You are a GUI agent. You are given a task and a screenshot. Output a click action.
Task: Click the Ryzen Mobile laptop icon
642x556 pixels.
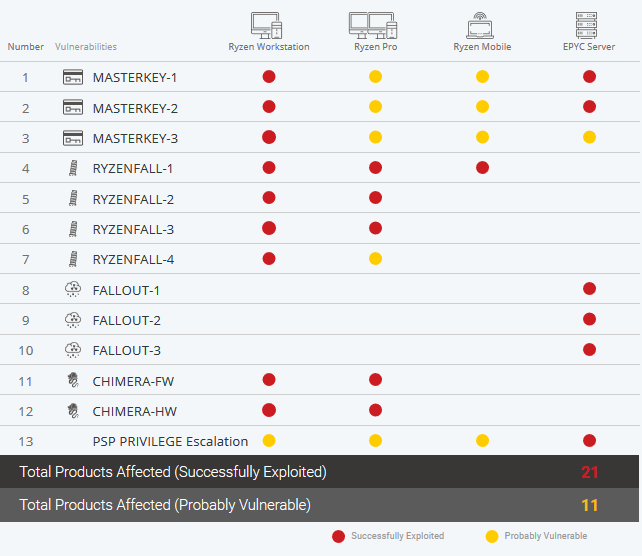pos(480,25)
